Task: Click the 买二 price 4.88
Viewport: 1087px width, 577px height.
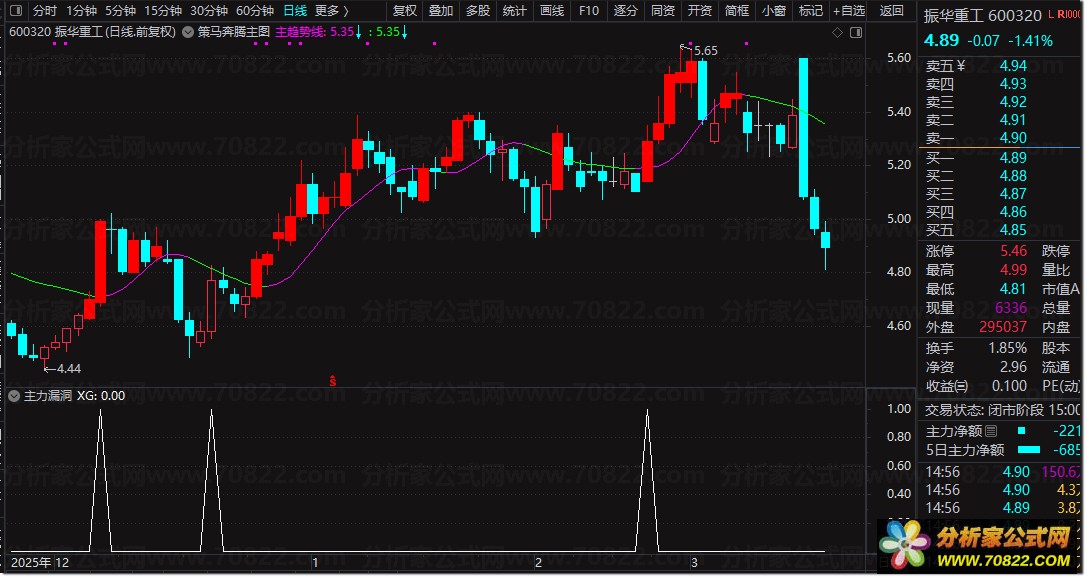Action: click(1013, 176)
